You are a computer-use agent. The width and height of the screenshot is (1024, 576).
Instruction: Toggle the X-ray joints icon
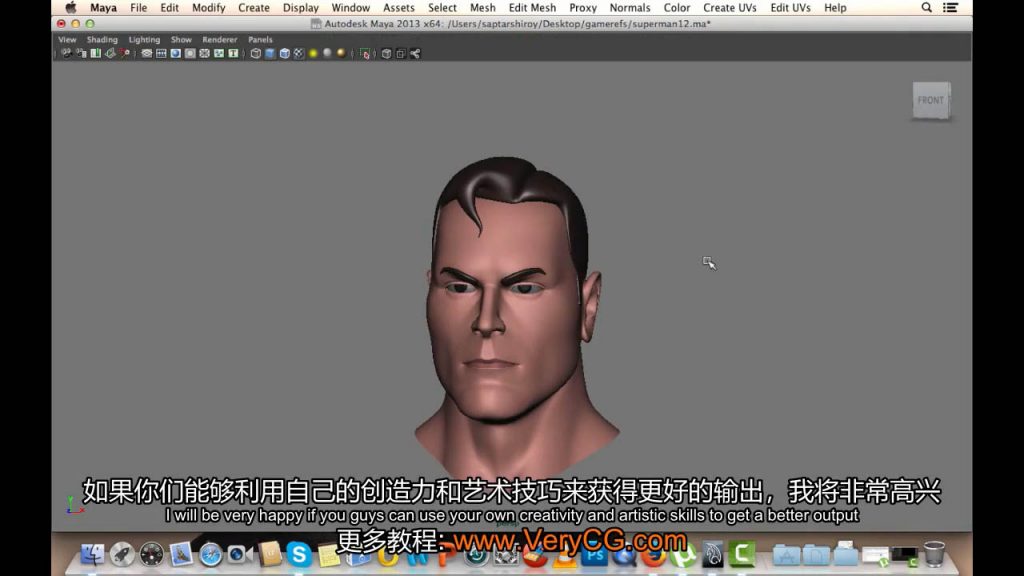[x=415, y=54]
